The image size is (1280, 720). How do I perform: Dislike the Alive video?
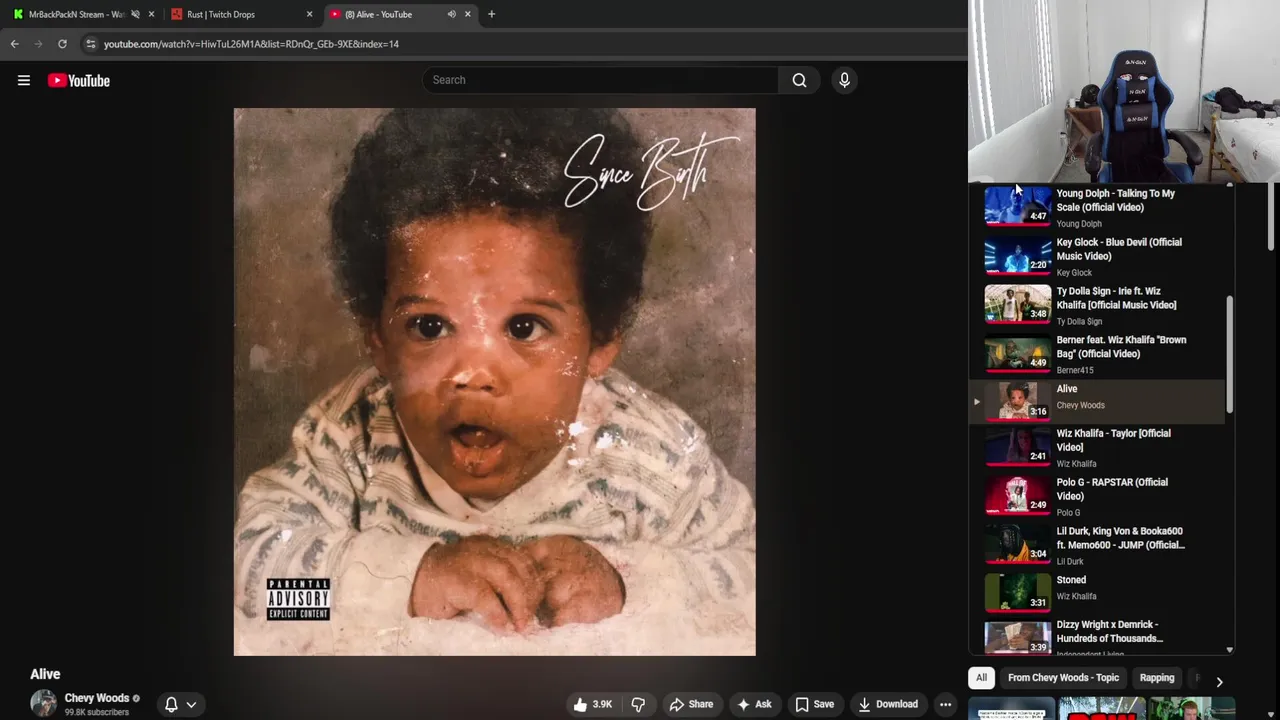click(x=638, y=704)
